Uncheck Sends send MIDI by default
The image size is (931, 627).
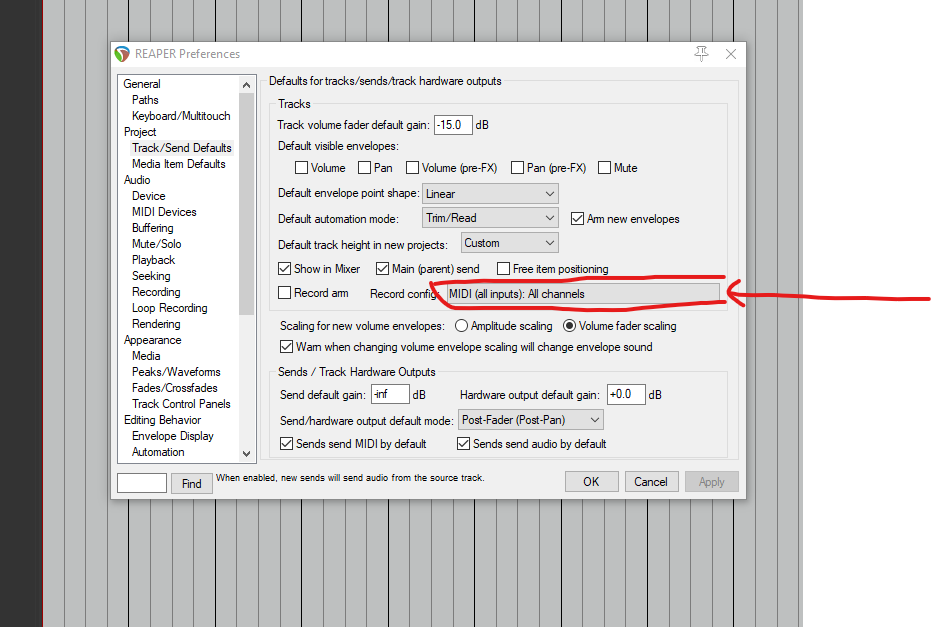[x=286, y=444]
